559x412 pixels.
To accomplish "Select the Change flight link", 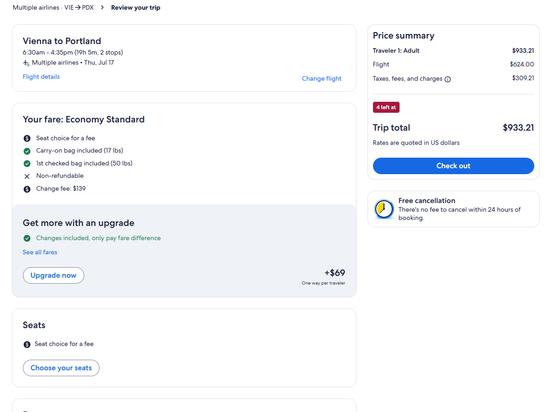I will 321,78.
